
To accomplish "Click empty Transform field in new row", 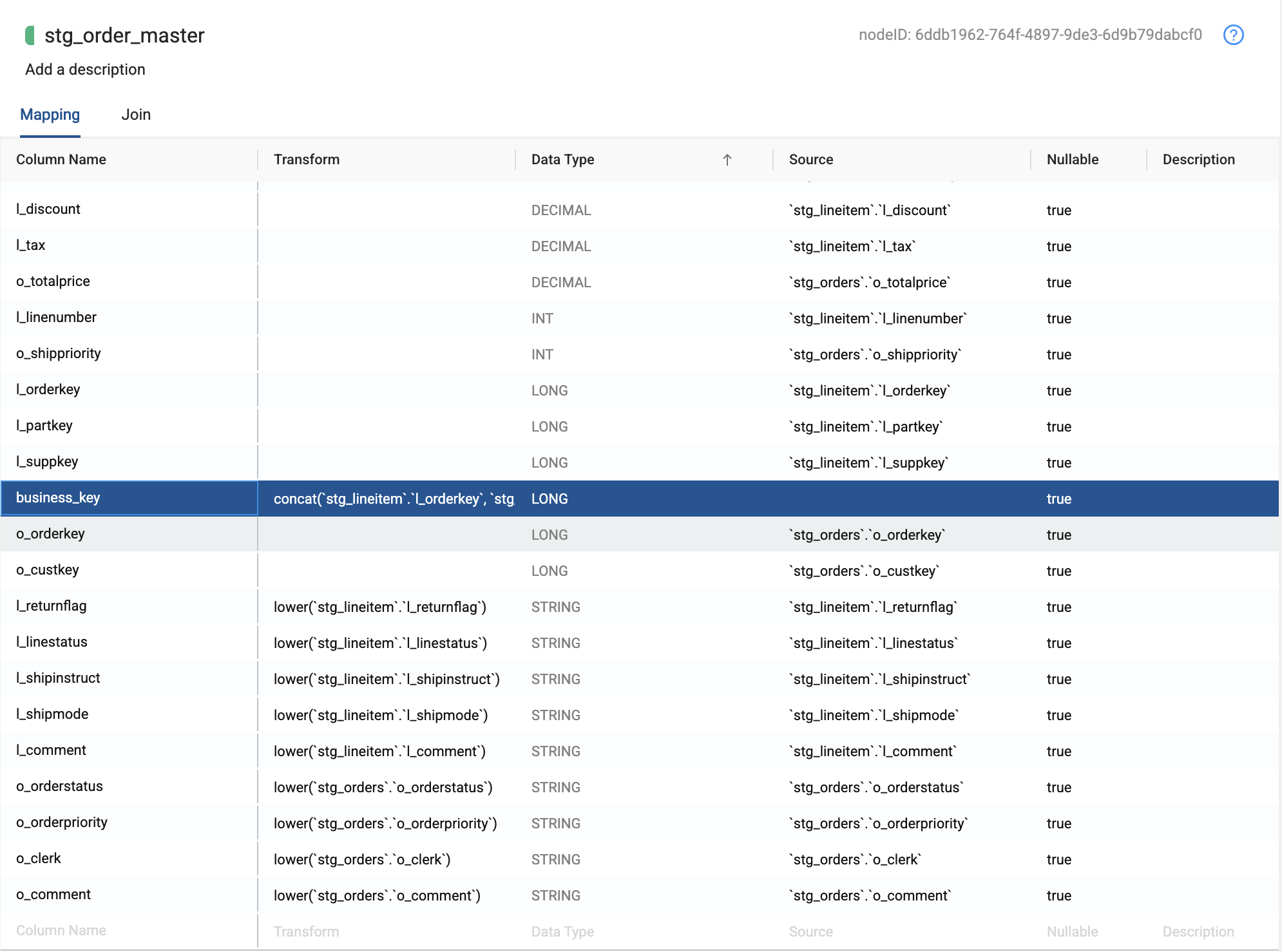I will 387,931.
